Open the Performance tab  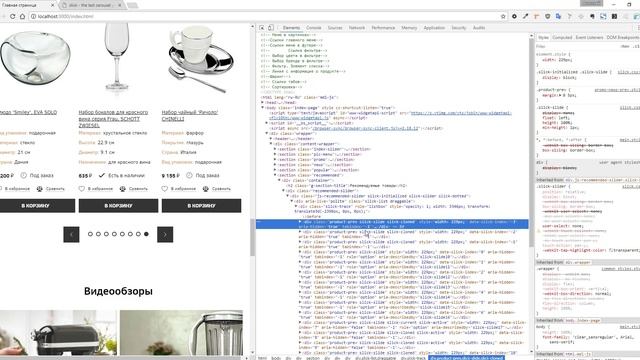[x=383, y=28]
